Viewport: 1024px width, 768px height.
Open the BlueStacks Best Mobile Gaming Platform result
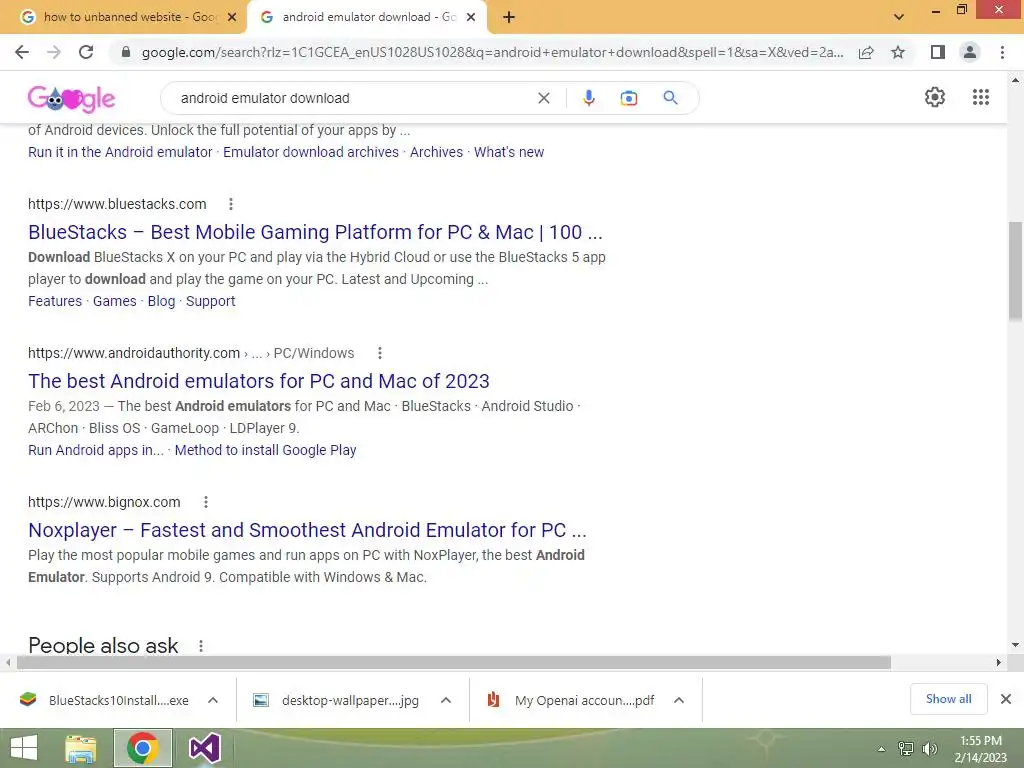tap(315, 232)
